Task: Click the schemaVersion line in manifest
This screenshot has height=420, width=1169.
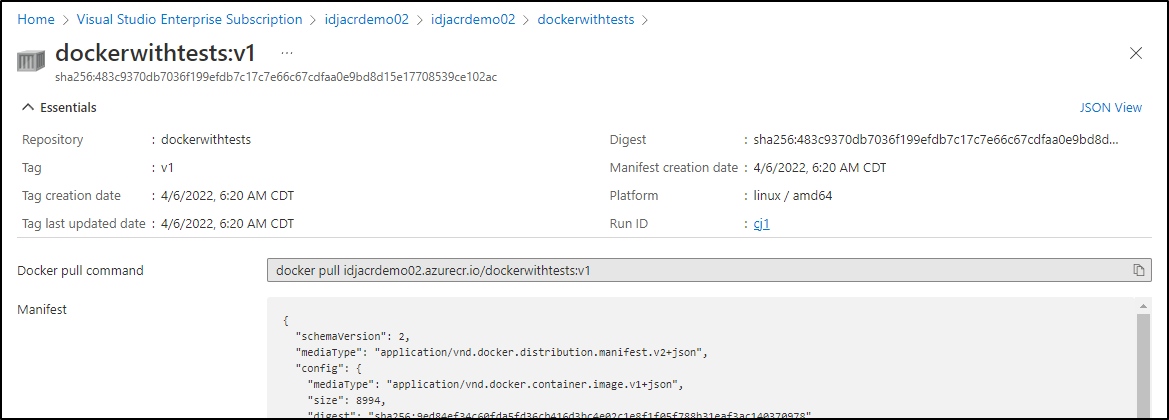Action: 353,336
